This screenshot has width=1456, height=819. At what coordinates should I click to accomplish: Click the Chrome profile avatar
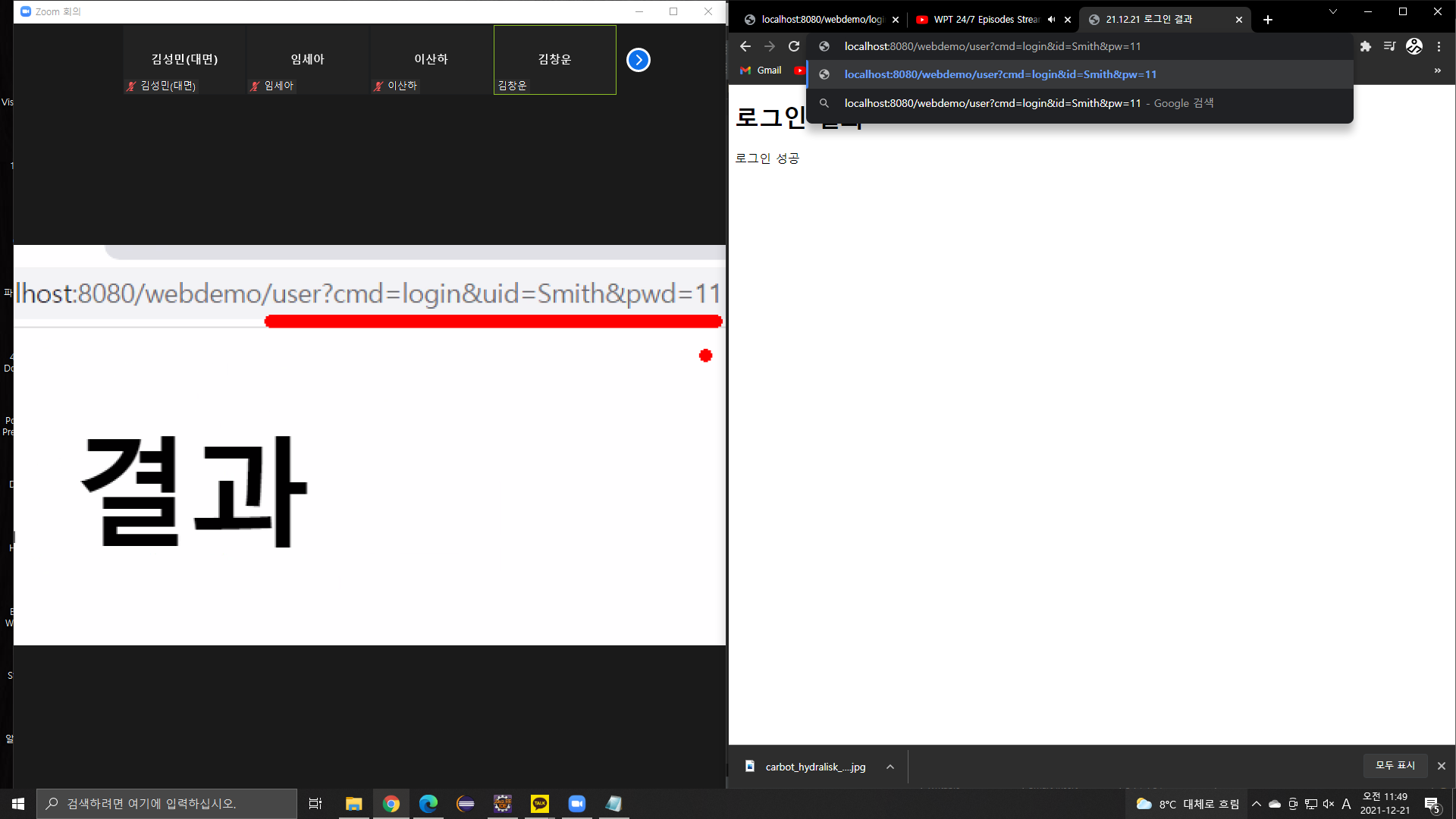click(1414, 46)
